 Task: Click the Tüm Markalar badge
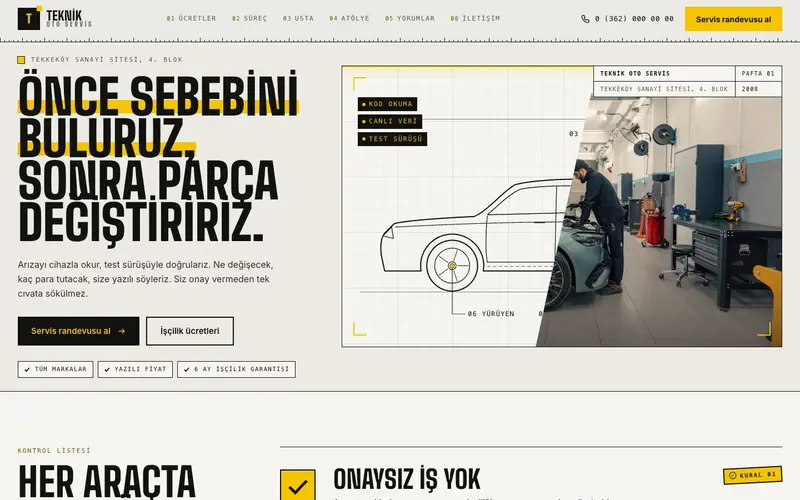coord(56,369)
